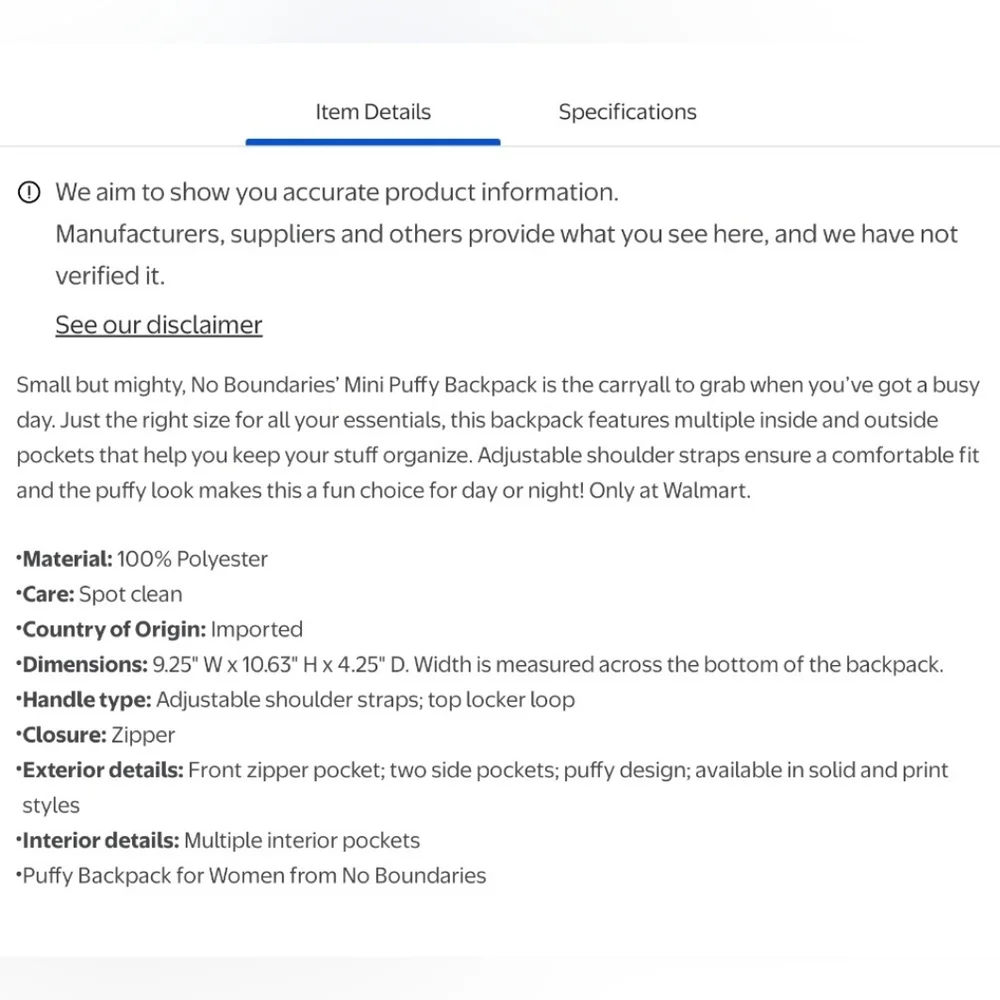This screenshot has width=1000, height=1000.
Task: Click the Interior details bullet line
Action: (x=218, y=841)
